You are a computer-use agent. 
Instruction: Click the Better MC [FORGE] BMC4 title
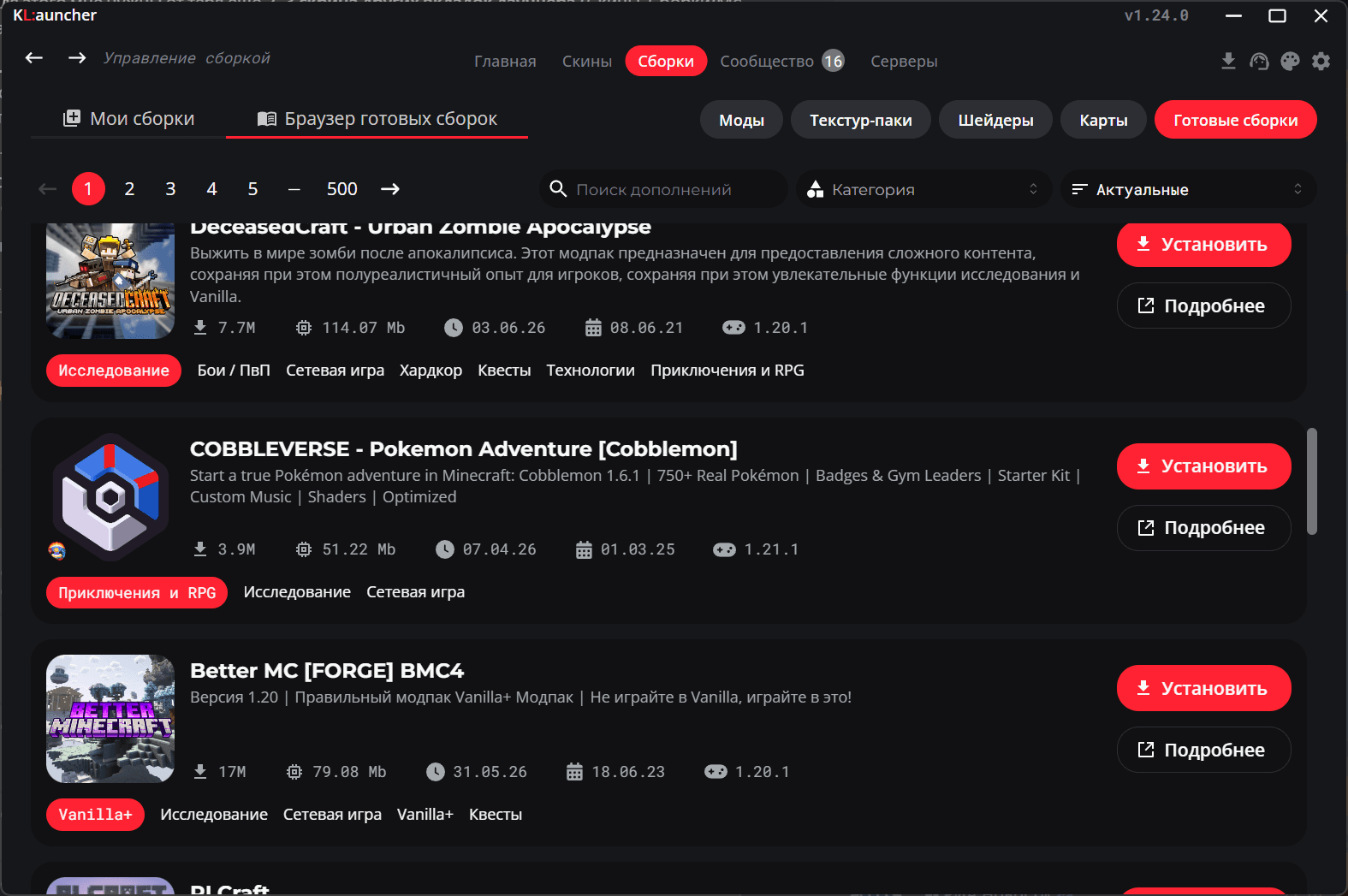click(x=327, y=671)
